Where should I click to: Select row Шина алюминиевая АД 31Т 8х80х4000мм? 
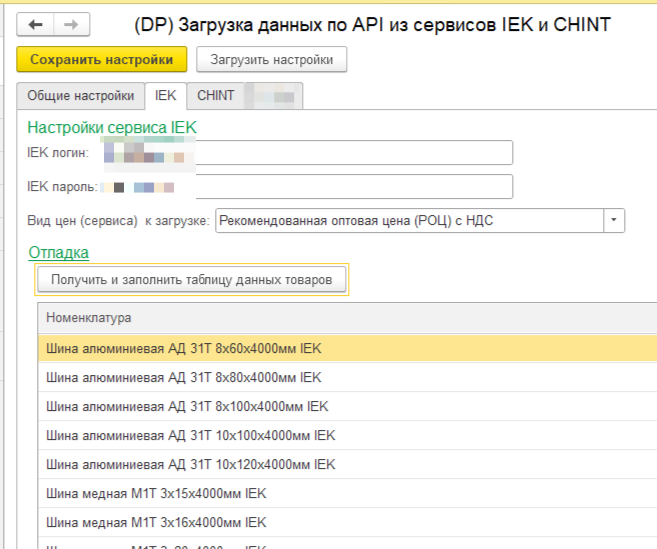pyautogui.click(x=184, y=377)
